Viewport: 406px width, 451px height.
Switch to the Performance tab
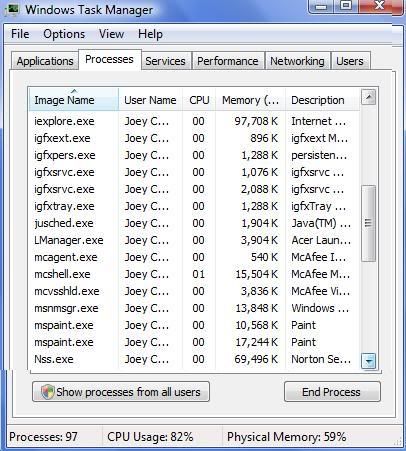(228, 61)
